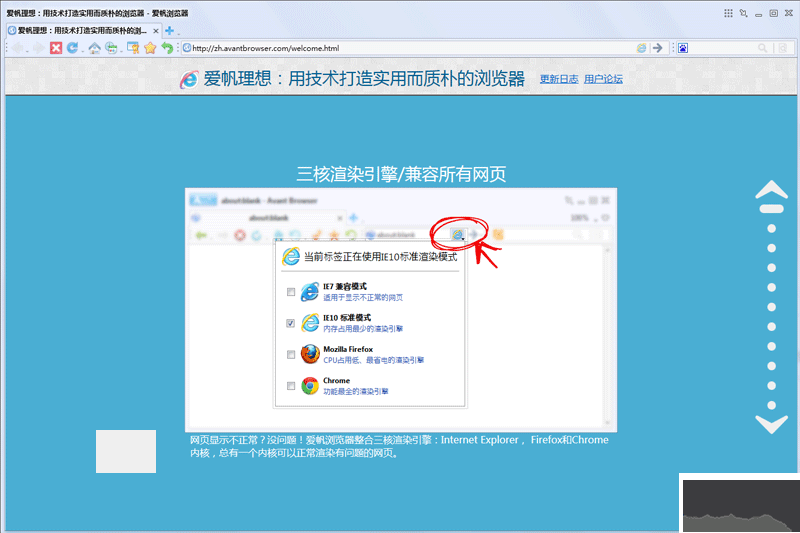Viewport: 800px width, 533px height.
Task: Expand the history button dropdown arrow
Action: 121,51
